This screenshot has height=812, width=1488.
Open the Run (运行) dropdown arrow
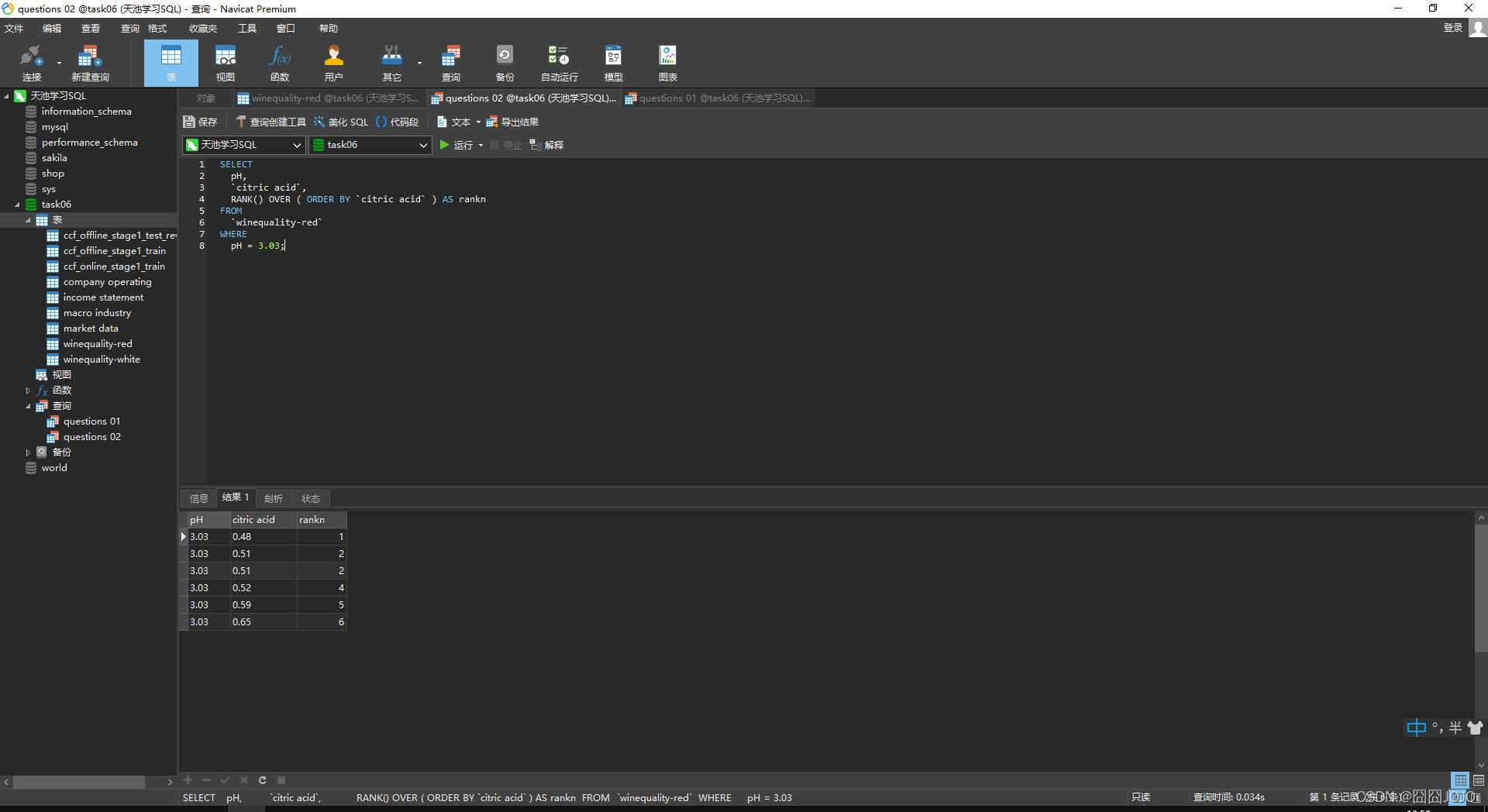coord(481,145)
